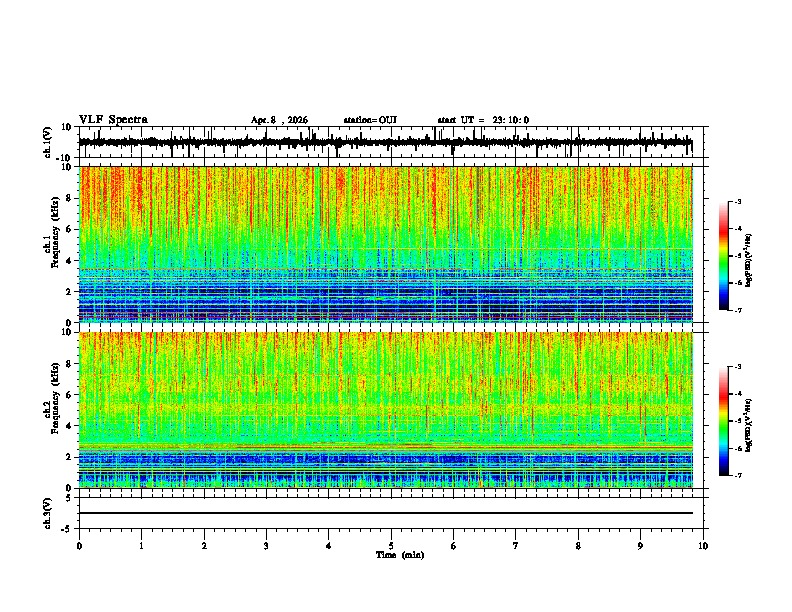Image resolution: width=792 pixels, height=612 pixels.
Task: Click the "4" kHz tick of ch.2 spectrogram
Action: (x=69, y=426)
